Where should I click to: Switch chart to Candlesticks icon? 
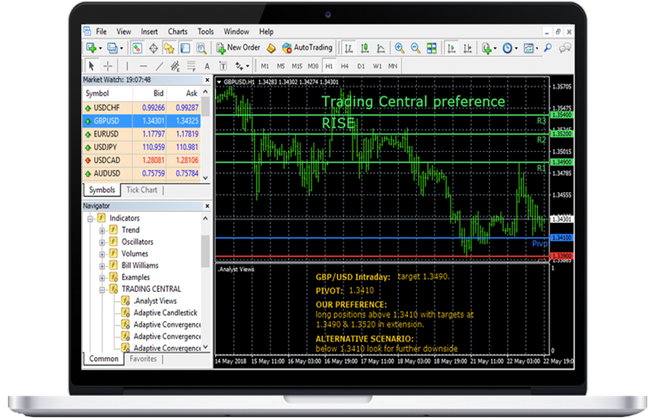click(x=365, y=48)
